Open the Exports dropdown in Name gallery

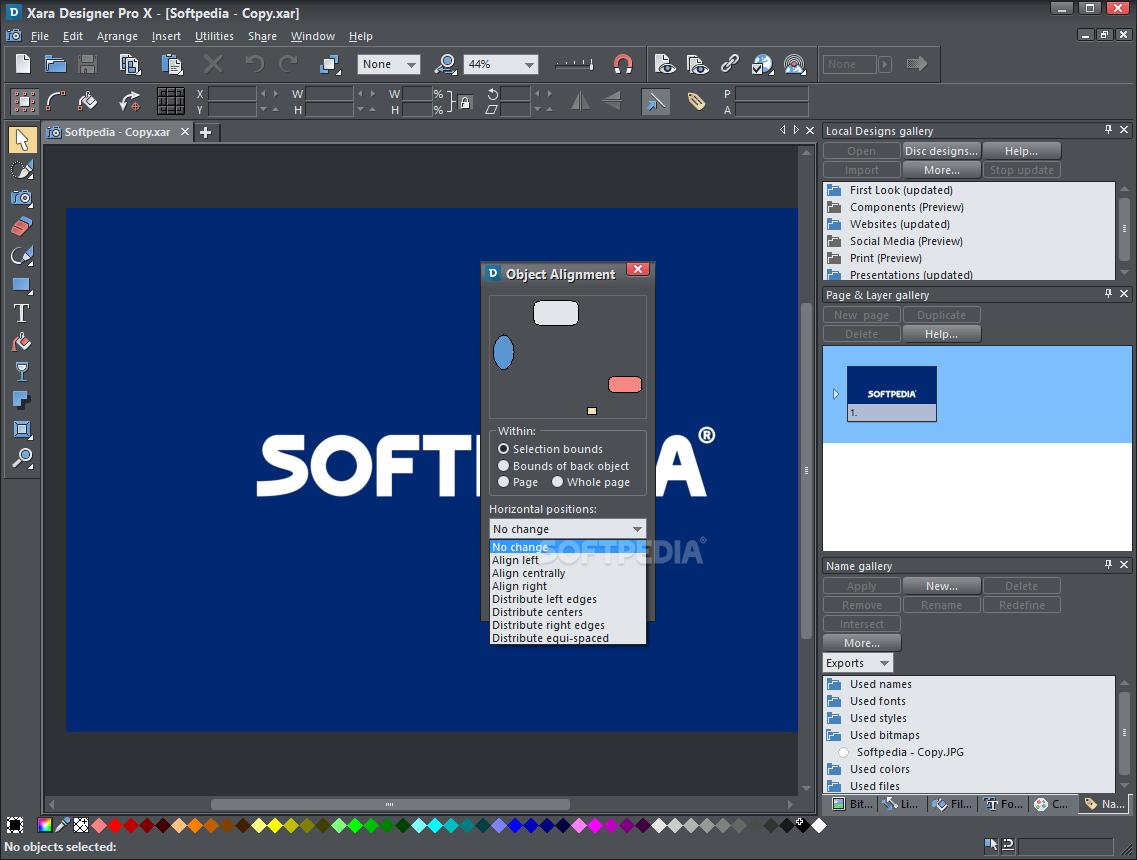click(858, 663)
